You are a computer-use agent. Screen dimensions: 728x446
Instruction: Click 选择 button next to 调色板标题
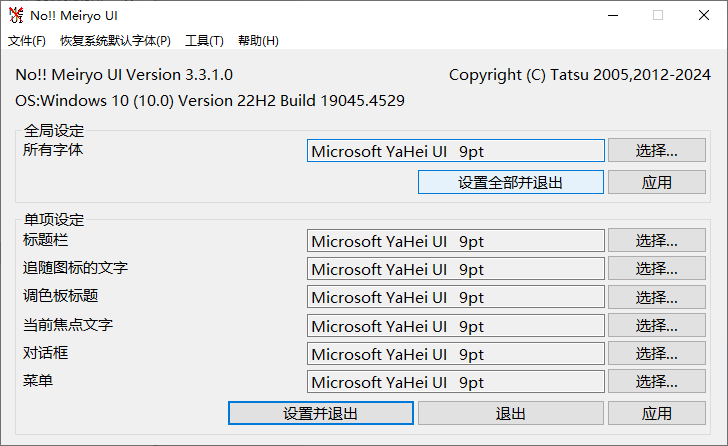pos(656,297)
